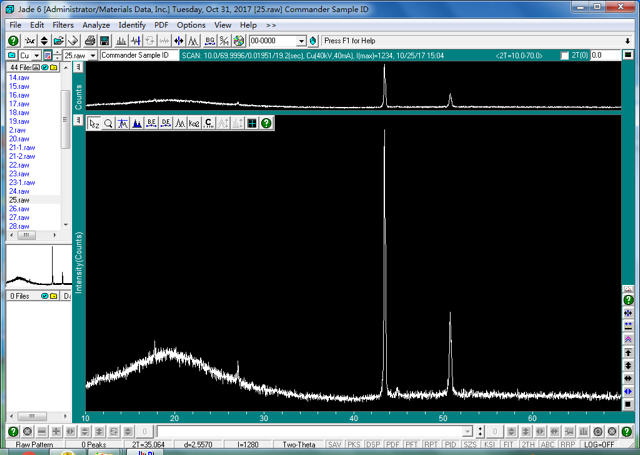Image resolution: width=640 pixels, height=455 pixels.
Task: Click the PKS status bar button
Action: pyautogui.click(x=353, y=444)
